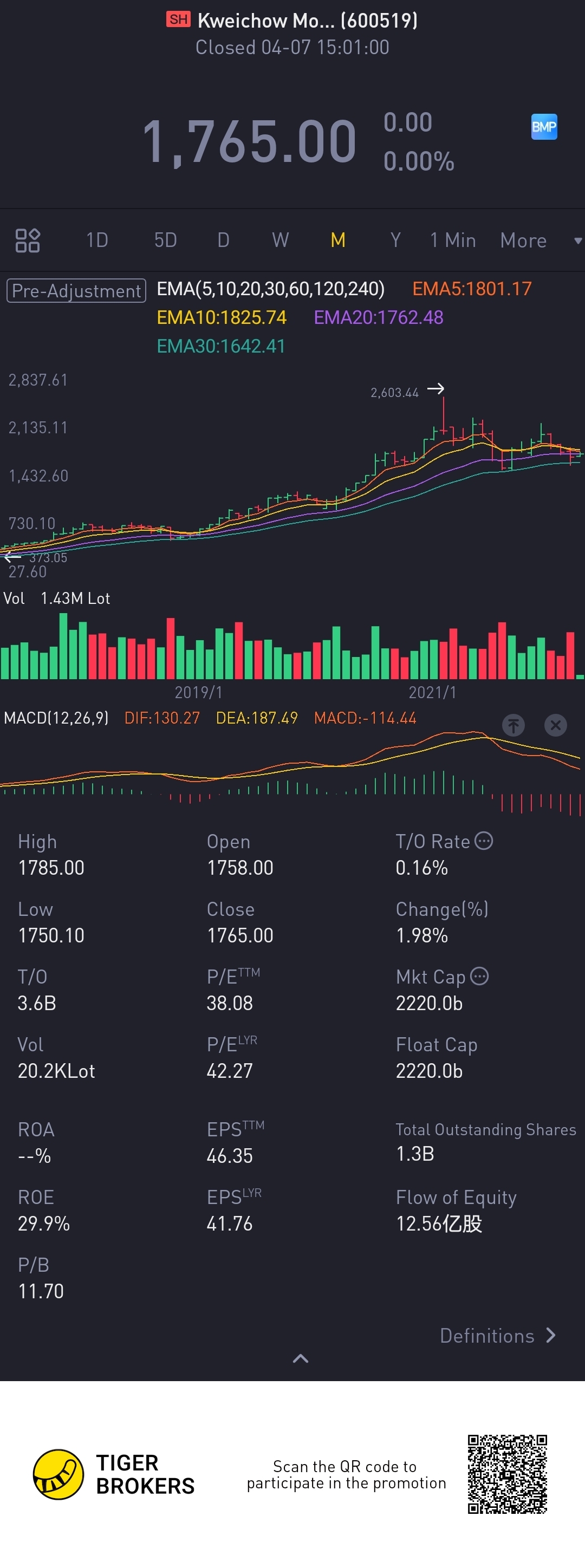Tap the 2021/1 date axis label

[432, 692]
